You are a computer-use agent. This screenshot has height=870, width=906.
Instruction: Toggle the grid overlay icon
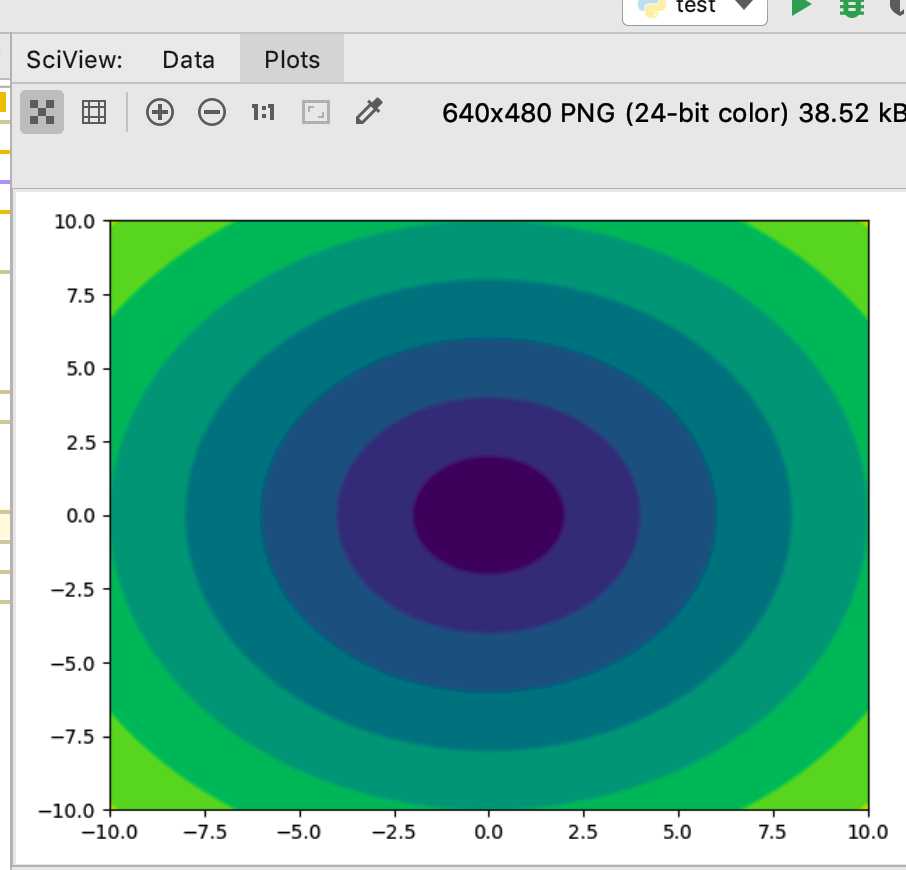[x=94, y=112]
